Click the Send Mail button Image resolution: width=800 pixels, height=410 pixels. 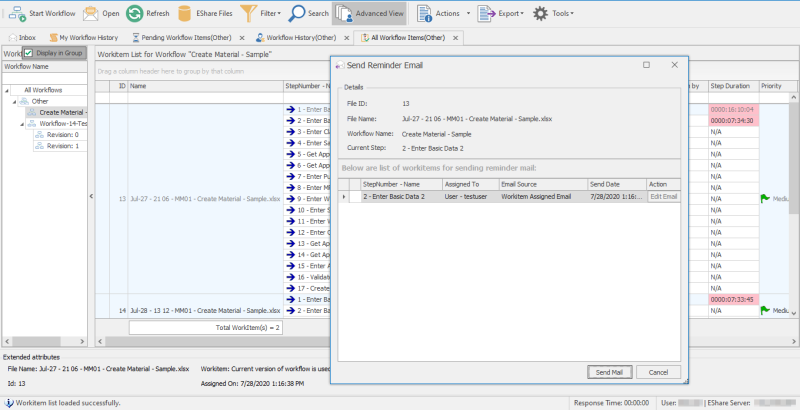pos(609,371)
